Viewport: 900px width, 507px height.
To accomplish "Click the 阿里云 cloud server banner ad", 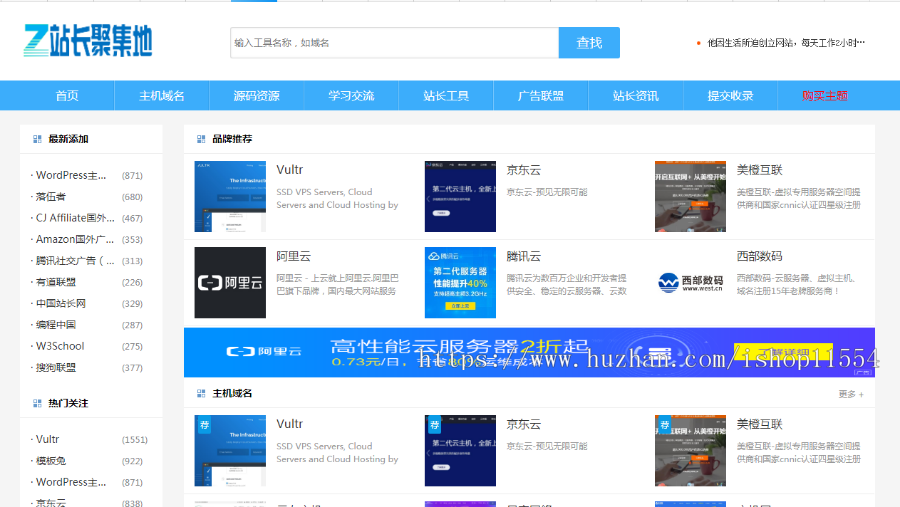I will click(x=529, y=353).
